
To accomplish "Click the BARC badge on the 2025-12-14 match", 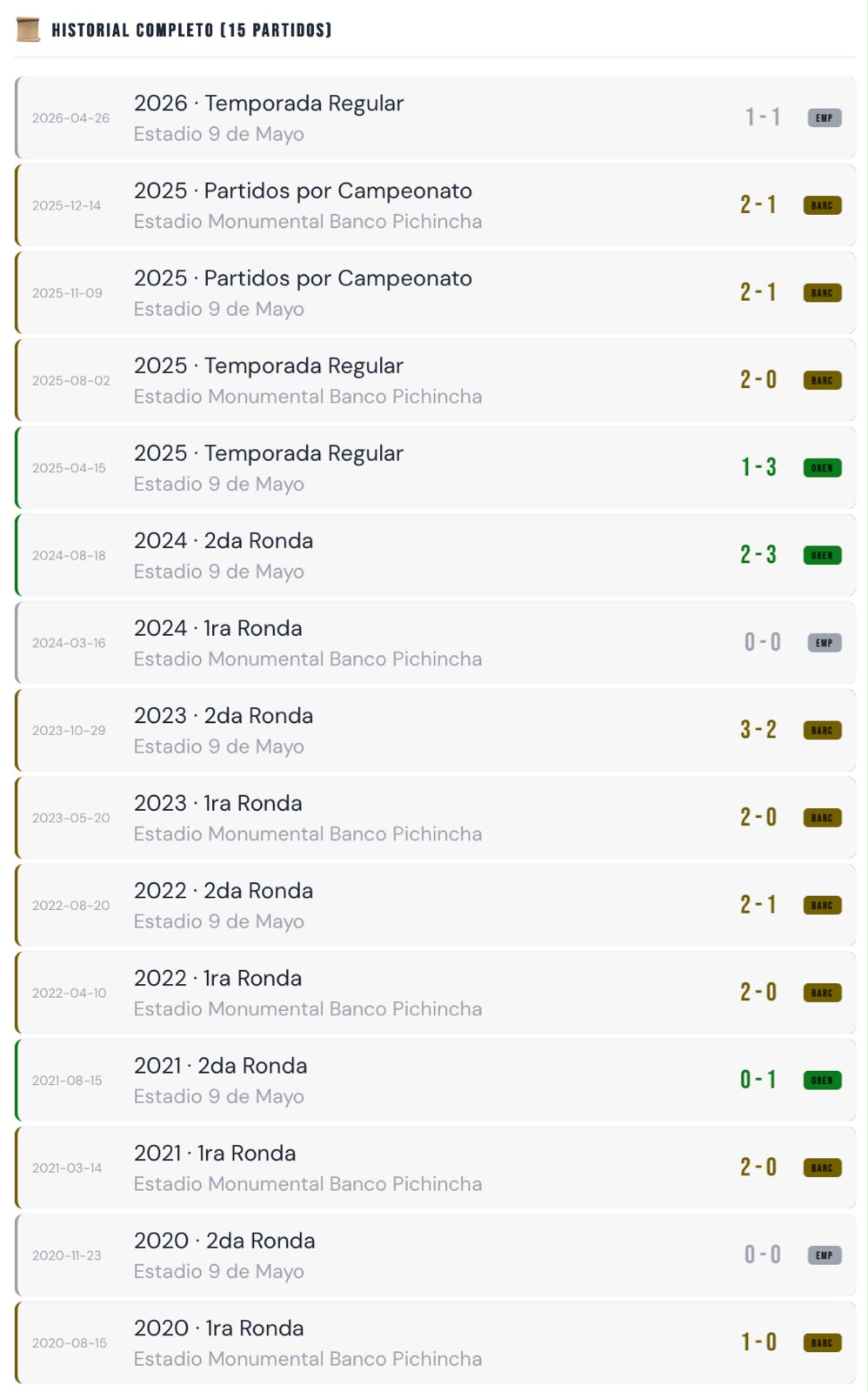I will point(822,205).
